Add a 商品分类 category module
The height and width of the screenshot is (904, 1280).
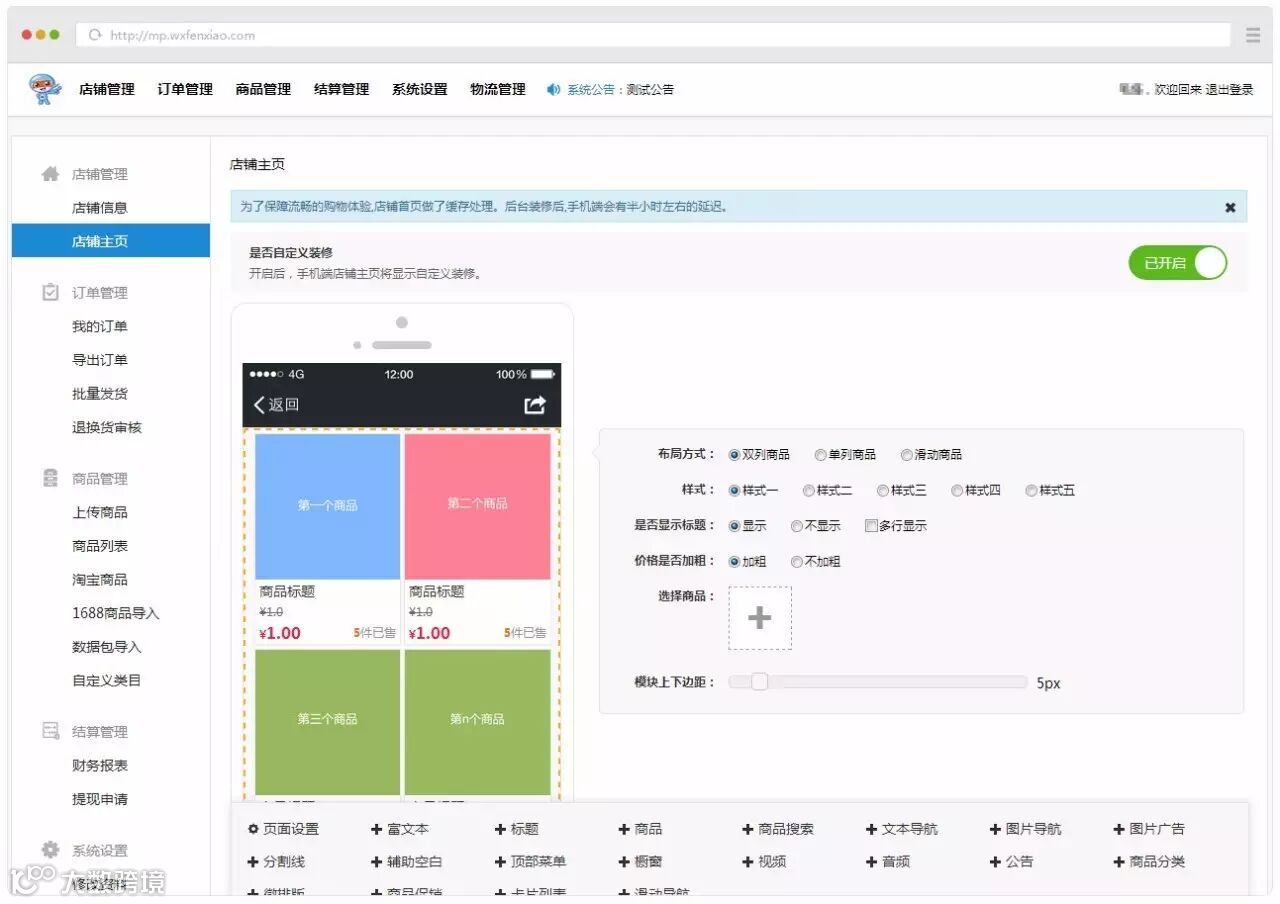coord(1150,861)
